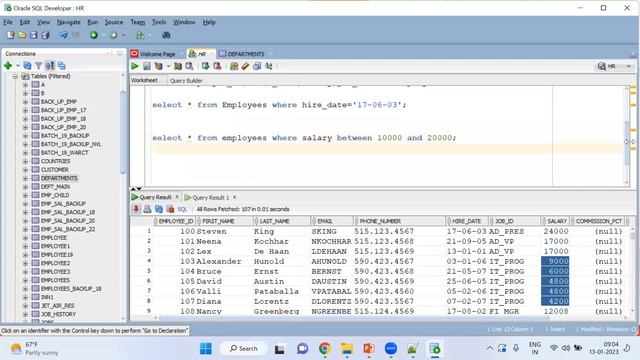This screenshot has height=360, width=640.
Task: Click the Rollback icon in worksheet toolbar
Action: 217,66
